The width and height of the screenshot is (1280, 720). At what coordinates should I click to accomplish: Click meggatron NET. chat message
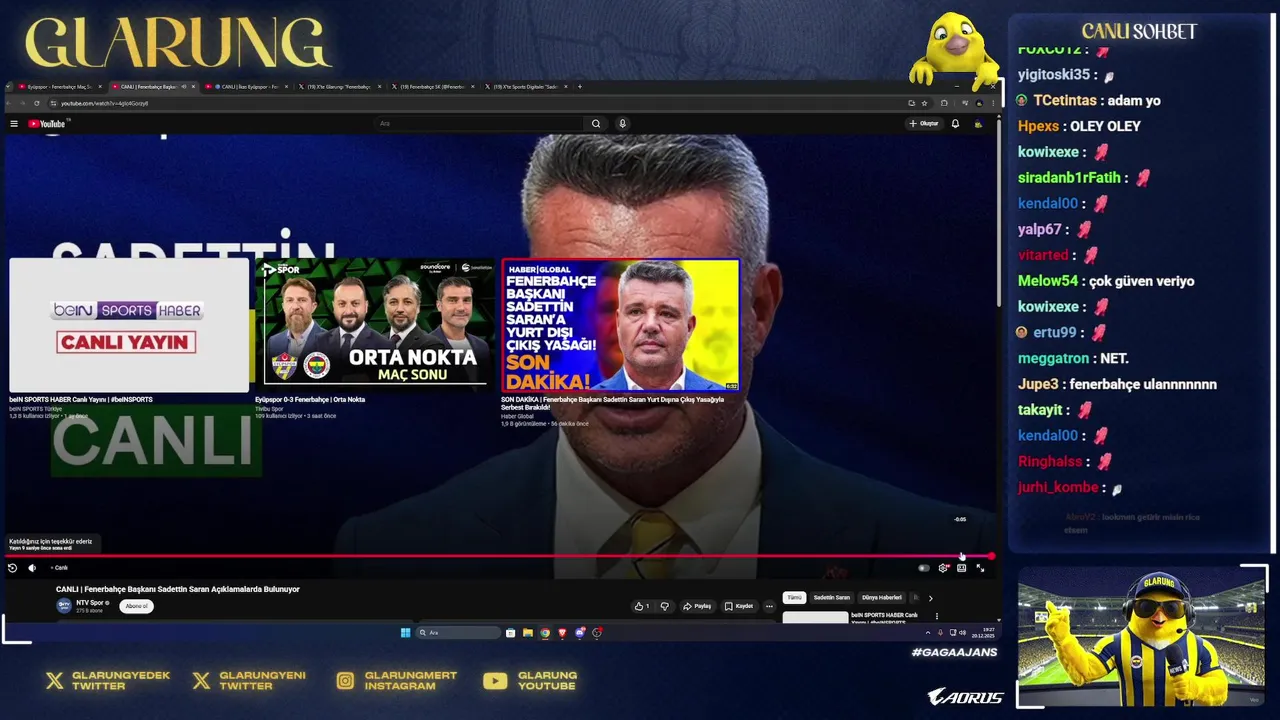(1073, 358)
